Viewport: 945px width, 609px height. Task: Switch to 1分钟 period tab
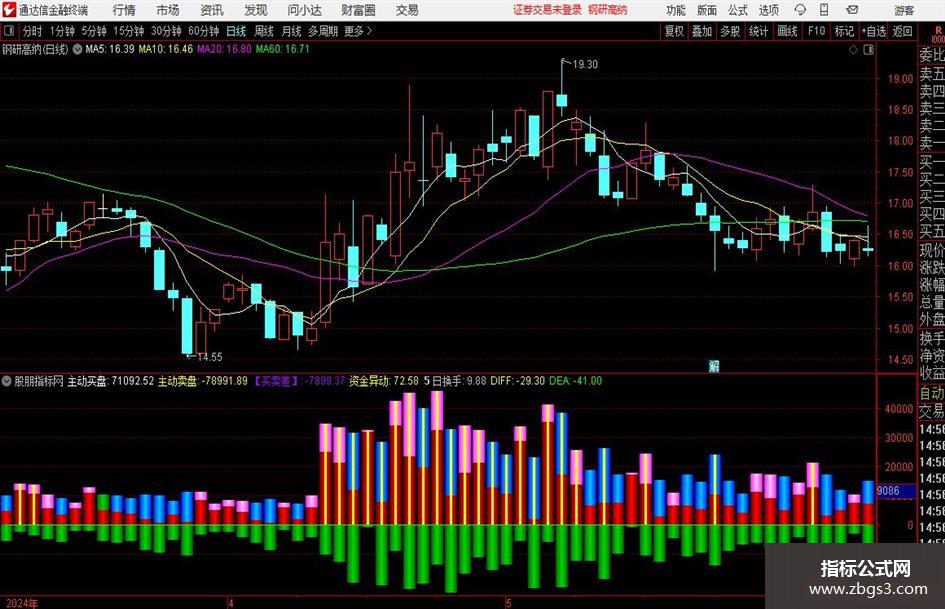pos(61,31)
